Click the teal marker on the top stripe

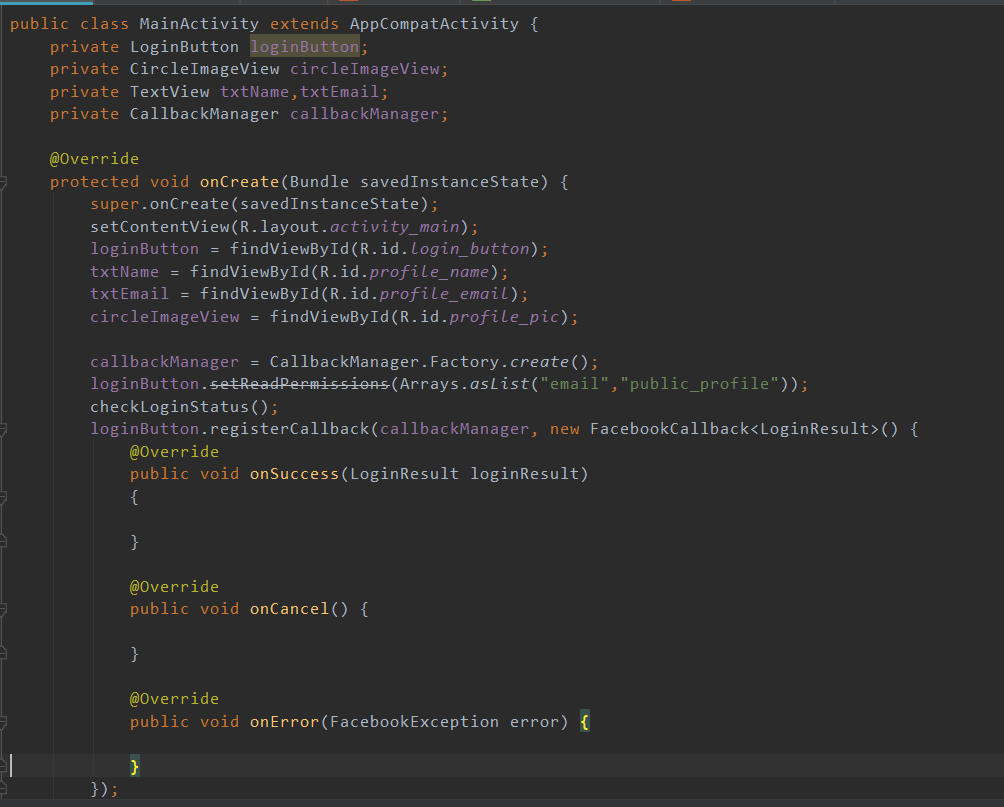[45, 4]
